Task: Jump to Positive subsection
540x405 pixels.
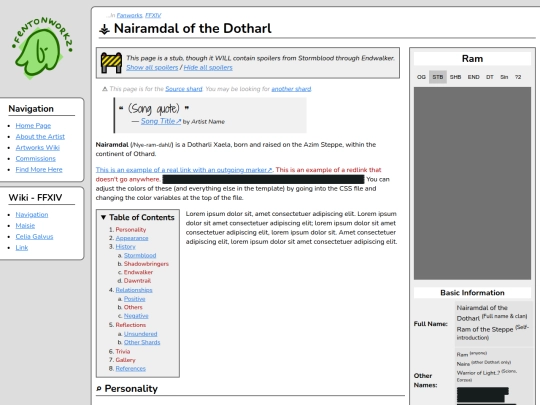Action: [x=134, y=299]
